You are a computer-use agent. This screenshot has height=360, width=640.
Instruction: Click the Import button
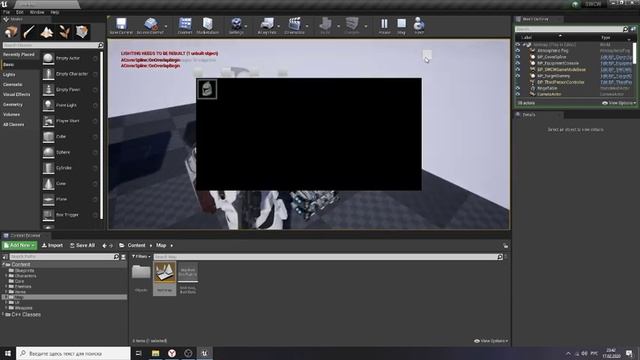click(52, 245)
